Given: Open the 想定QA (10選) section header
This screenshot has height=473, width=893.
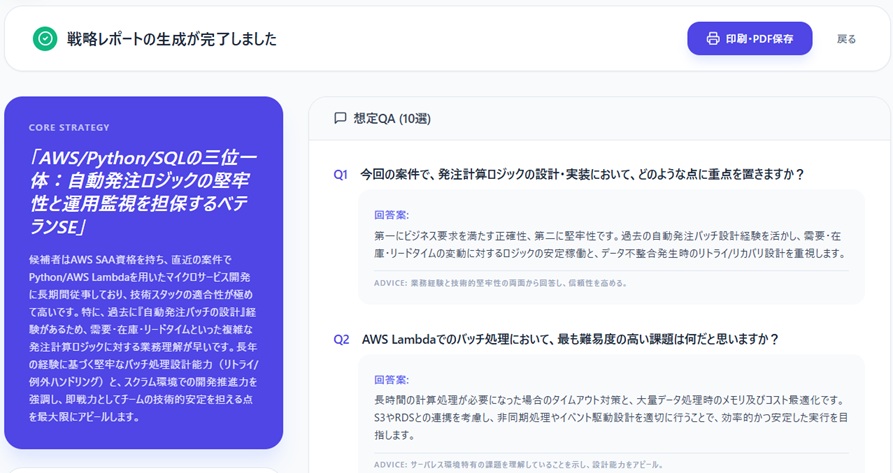Looking at the screenshot, I should (x=391, y=118).
